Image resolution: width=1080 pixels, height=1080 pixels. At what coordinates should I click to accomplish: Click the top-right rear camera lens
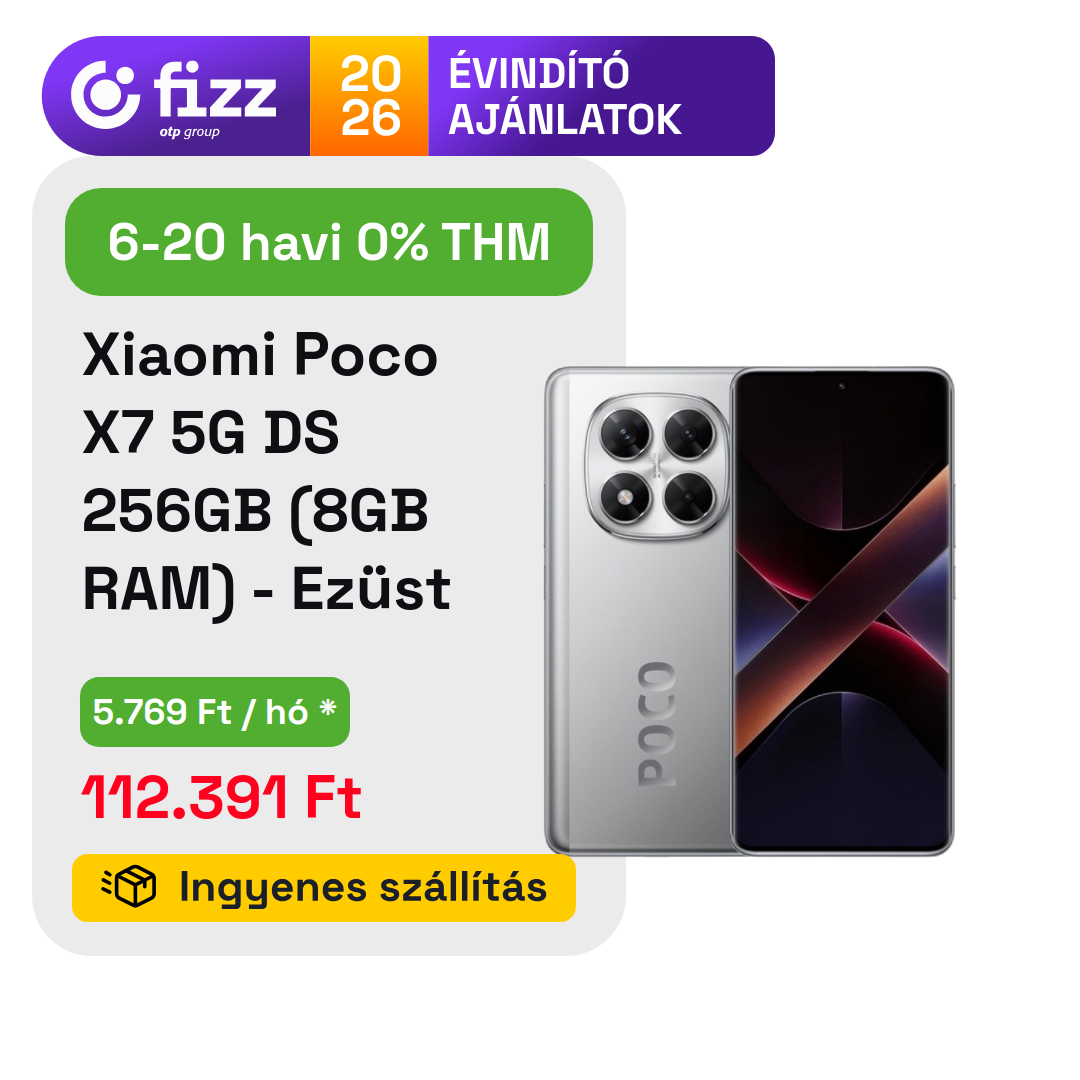click(x=688, y=434)
